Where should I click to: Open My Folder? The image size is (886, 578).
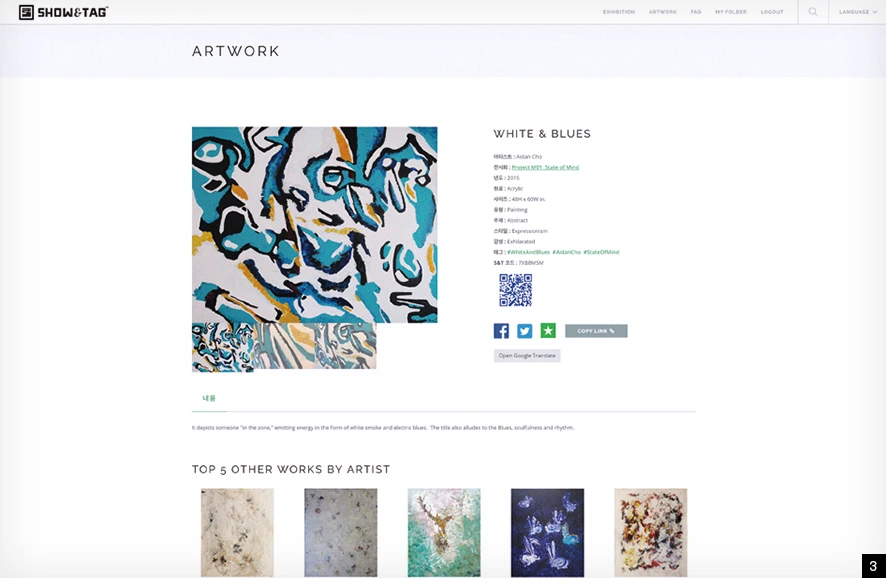click(x=731, y=12)
